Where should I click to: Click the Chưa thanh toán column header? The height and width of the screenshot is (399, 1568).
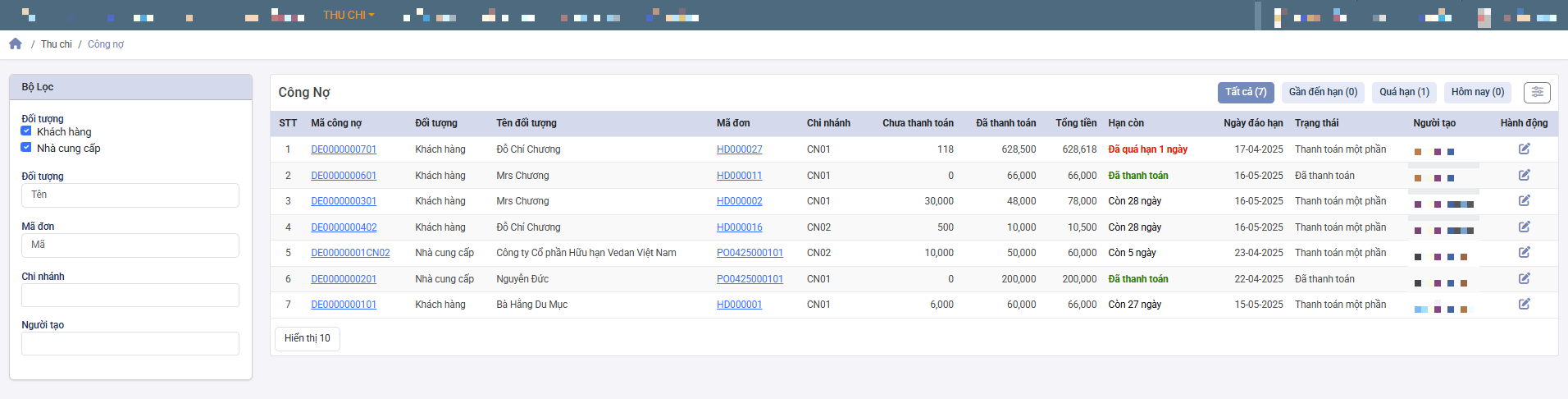coord(918,123)
